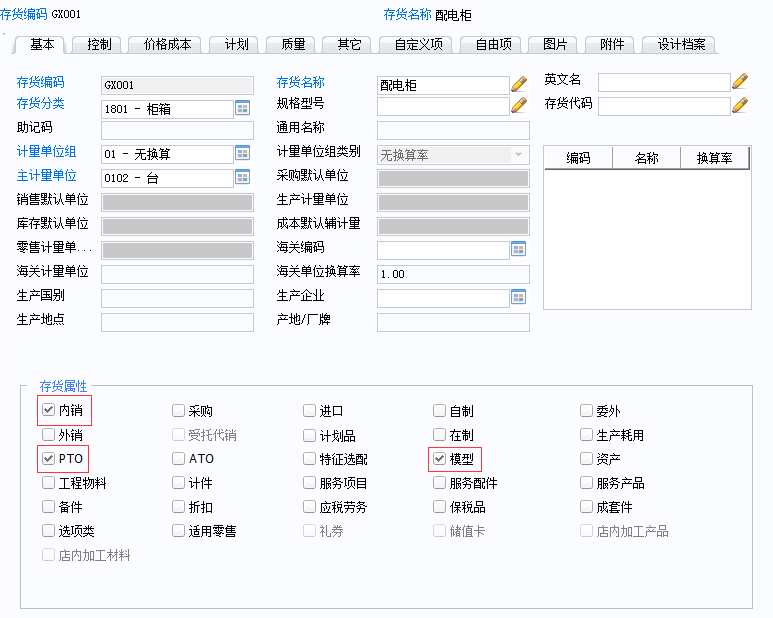Click the pencil icon beside 规格型号 field
Screen dimensions: 773x618
(519, 105)
